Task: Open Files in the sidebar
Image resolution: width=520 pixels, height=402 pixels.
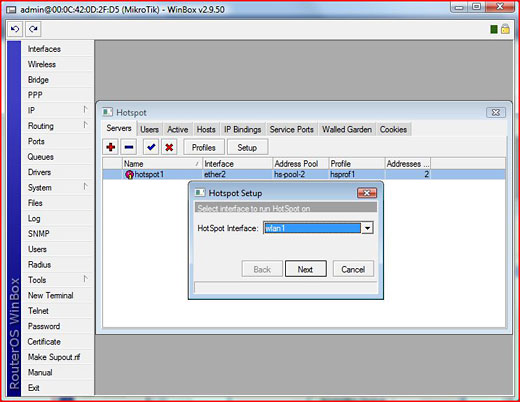Action: coord(35,203)
